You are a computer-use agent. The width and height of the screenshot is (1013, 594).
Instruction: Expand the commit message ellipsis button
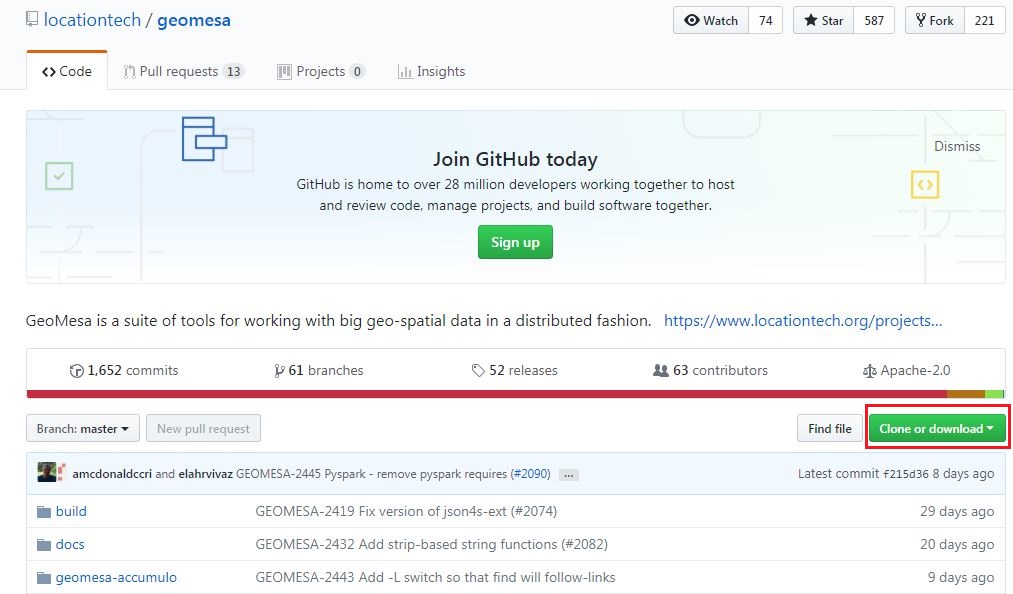click(569, 475)
